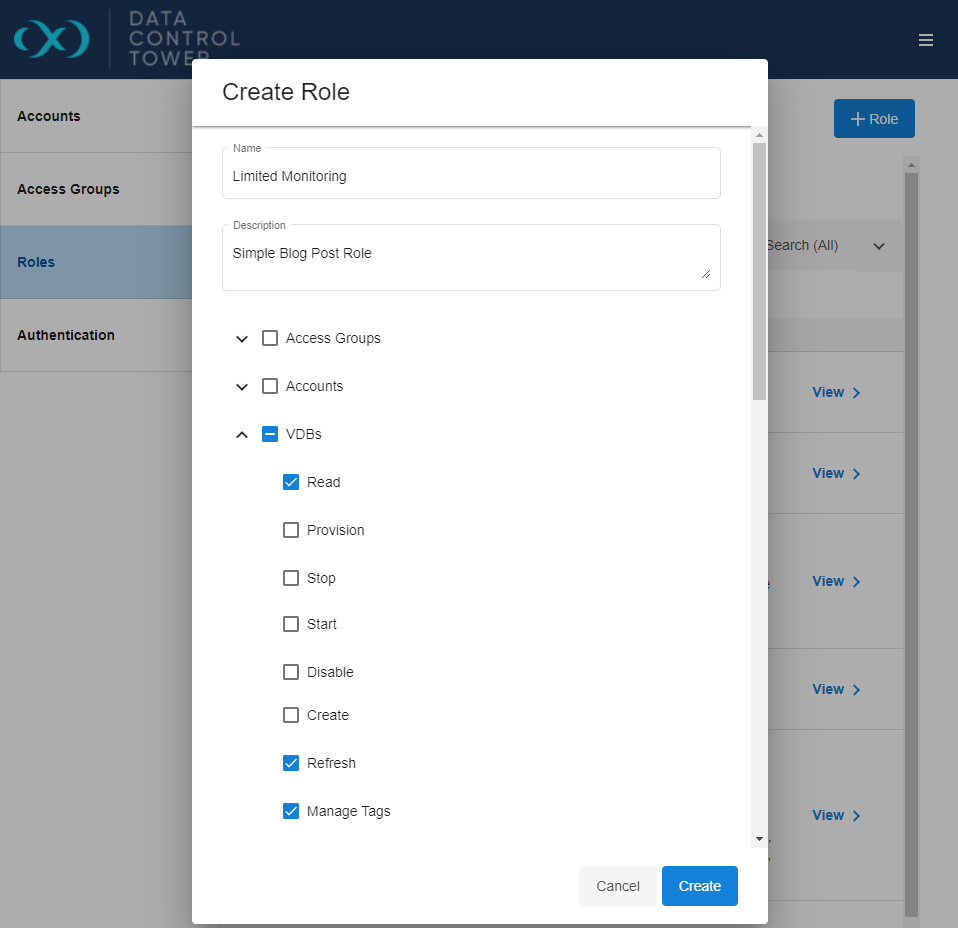The height and width of the screenshot is (928, 958).
Task: Go to the Accounts sidebar tab
Action: point(96,116)
